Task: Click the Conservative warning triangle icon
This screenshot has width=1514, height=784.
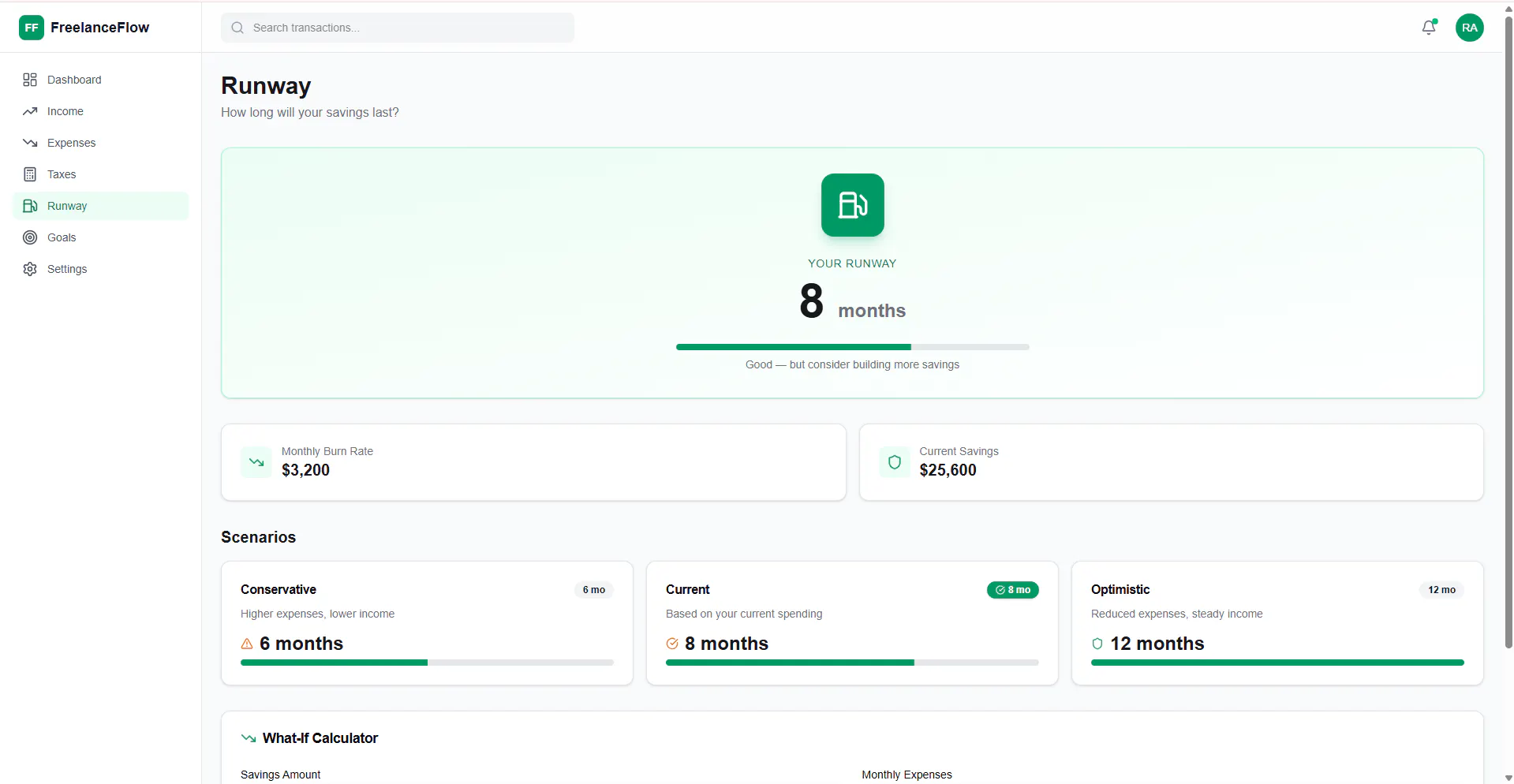Action: point(247,644)
